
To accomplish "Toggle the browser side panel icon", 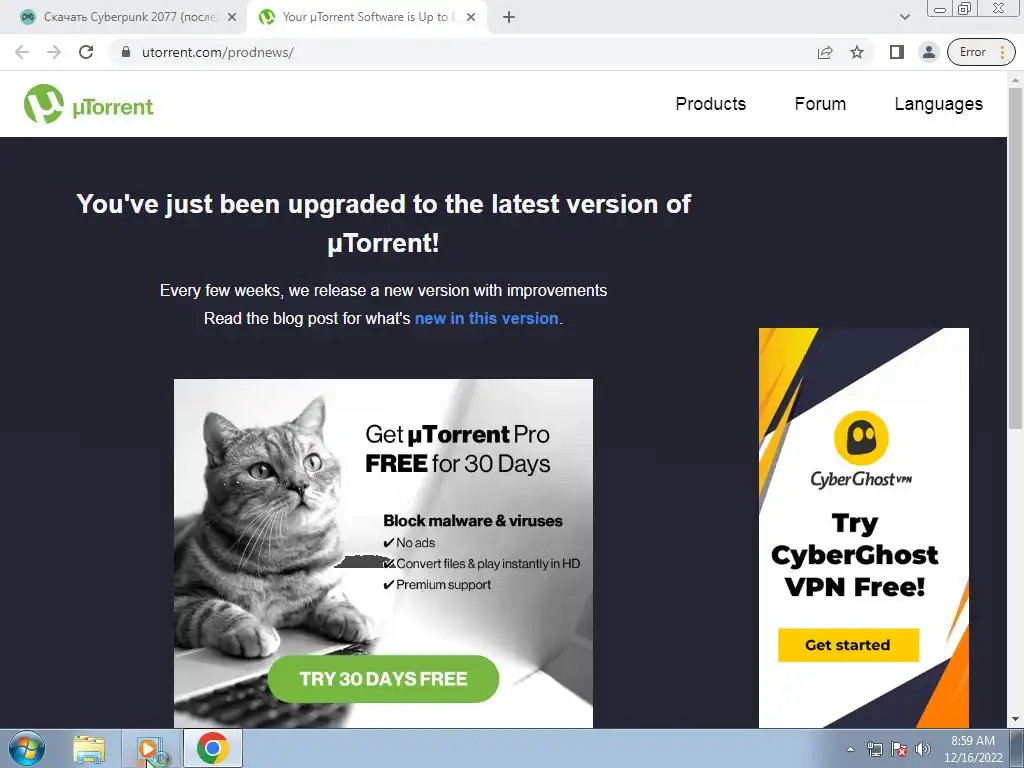I will click(x=897, y=52).
